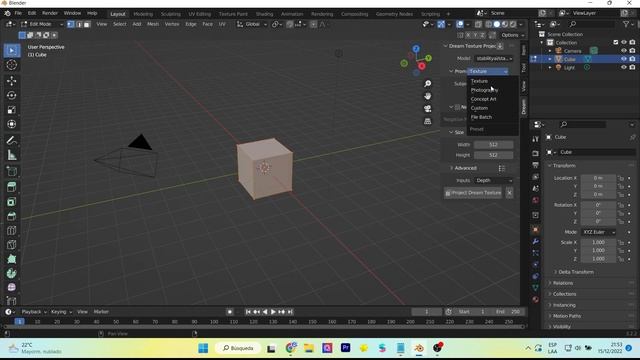Toggle Cube visibility eye in outliner

click(624, 59)
